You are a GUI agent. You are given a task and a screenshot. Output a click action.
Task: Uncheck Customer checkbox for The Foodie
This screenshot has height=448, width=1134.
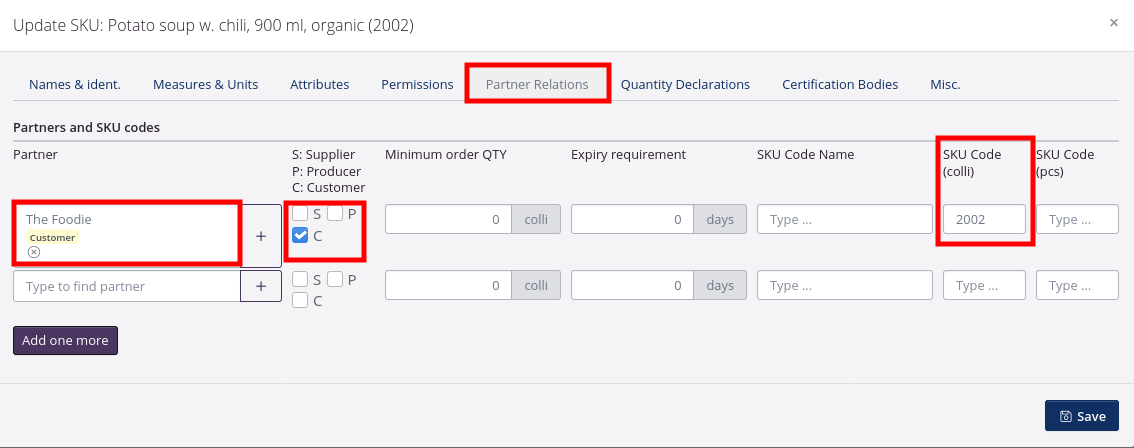pyautogui.click(x=300, y=236)
